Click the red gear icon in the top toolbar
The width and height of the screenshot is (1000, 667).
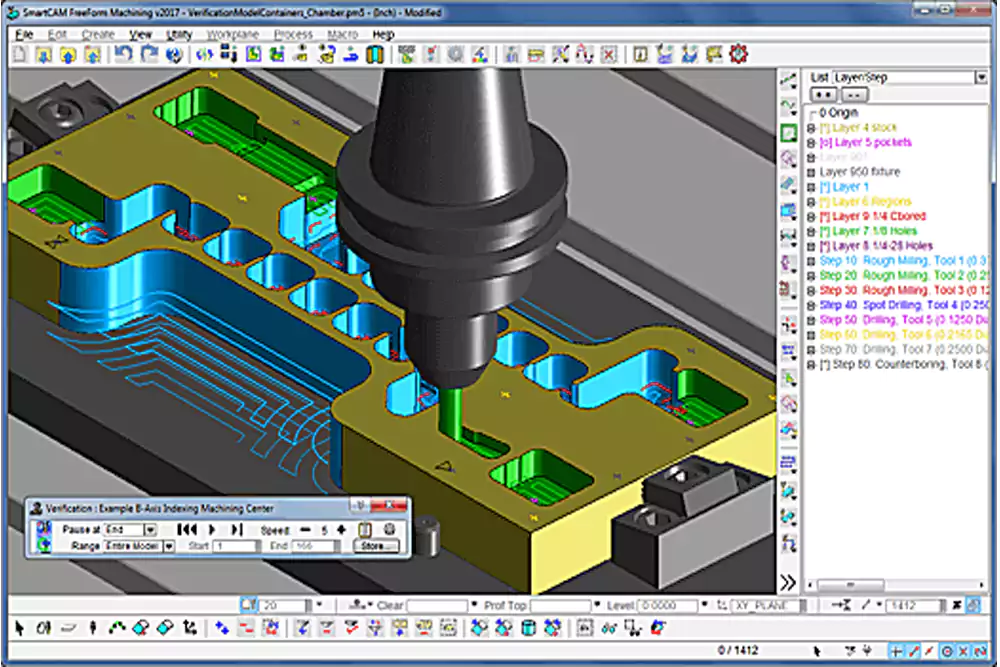[x=739, y=54]
